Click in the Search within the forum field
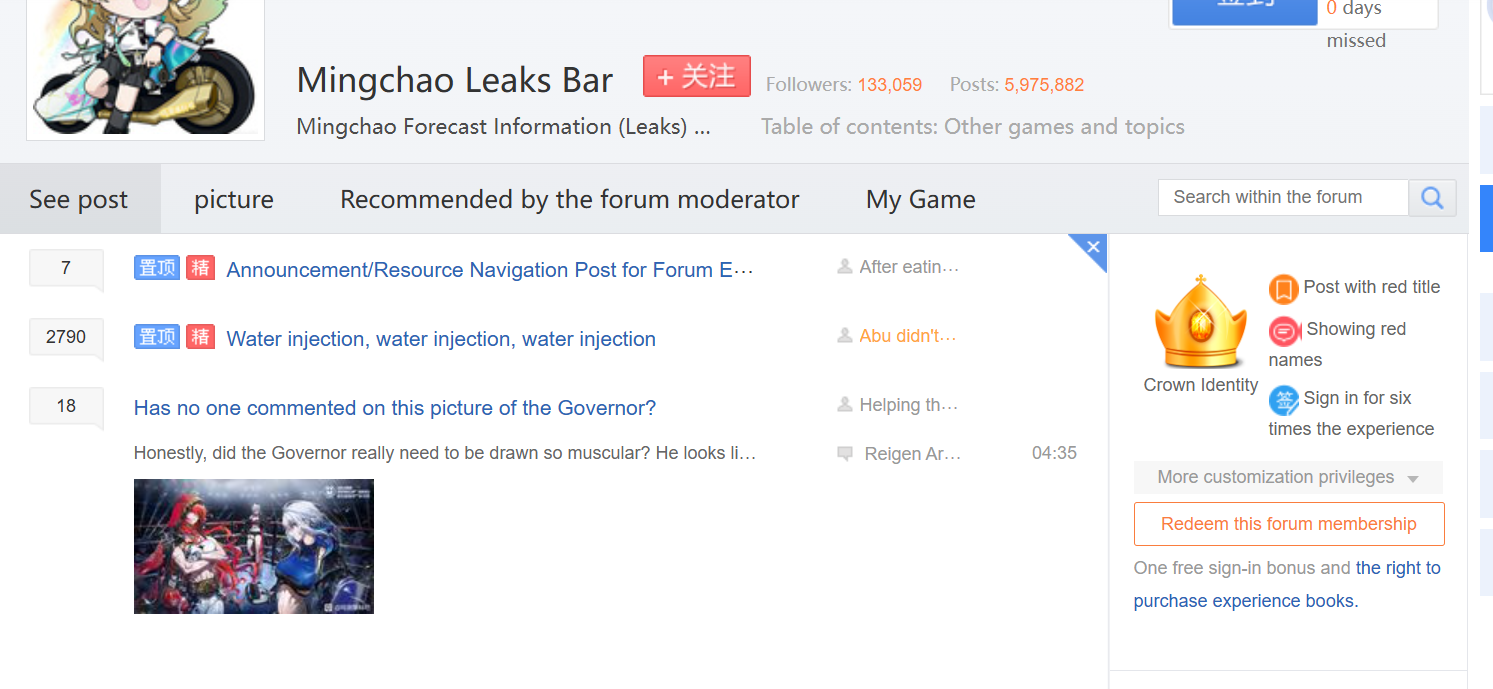1493x689 pixels. click(x=1282, y=198)
